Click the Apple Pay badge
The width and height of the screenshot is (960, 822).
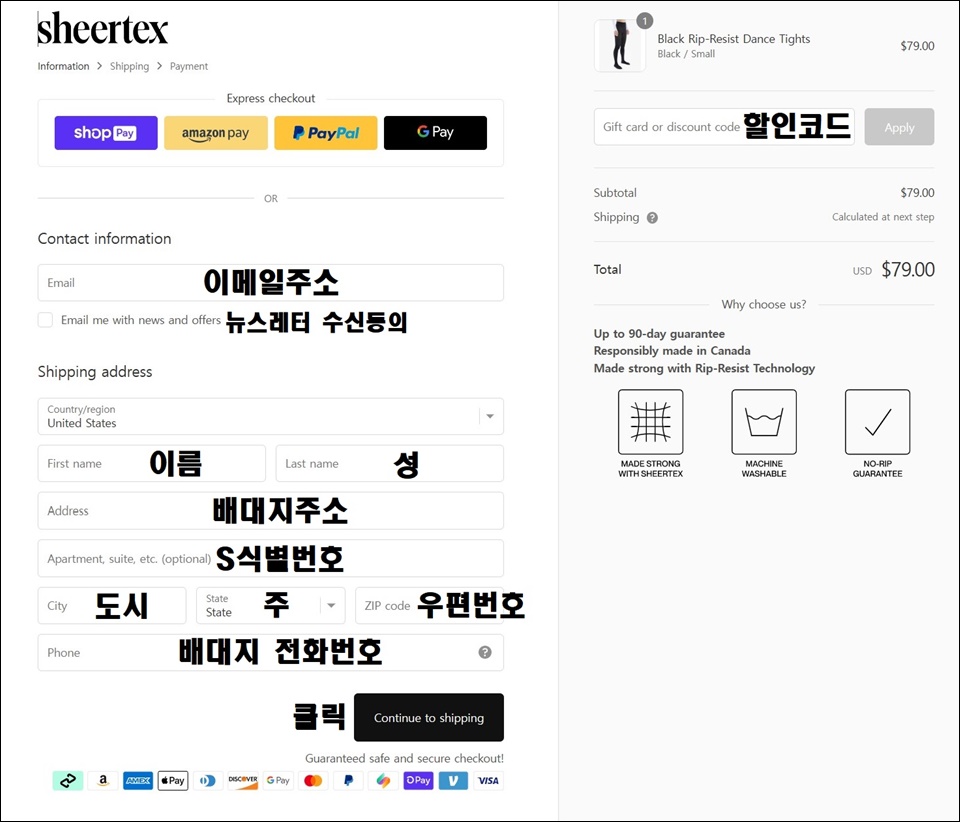(x=173, y=780)
